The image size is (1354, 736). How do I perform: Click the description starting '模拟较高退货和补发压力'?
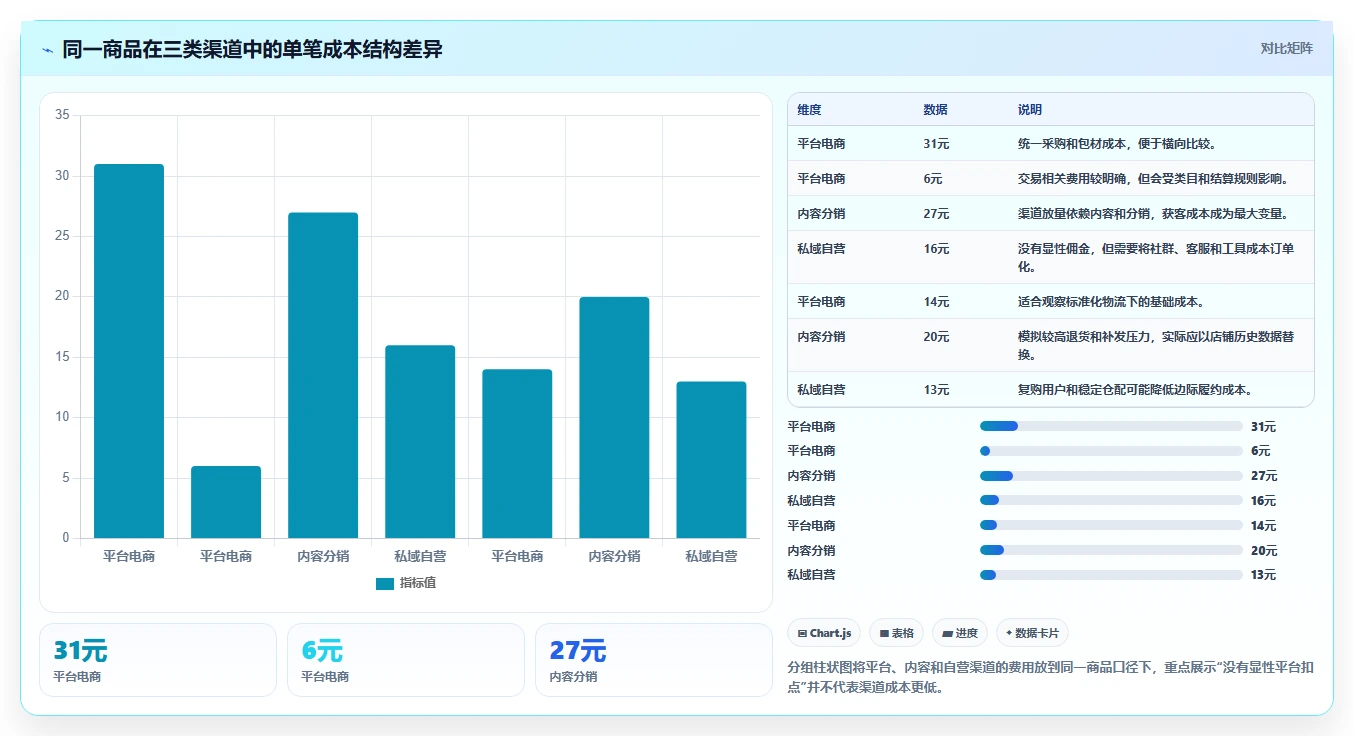(x=1156, y=346)
